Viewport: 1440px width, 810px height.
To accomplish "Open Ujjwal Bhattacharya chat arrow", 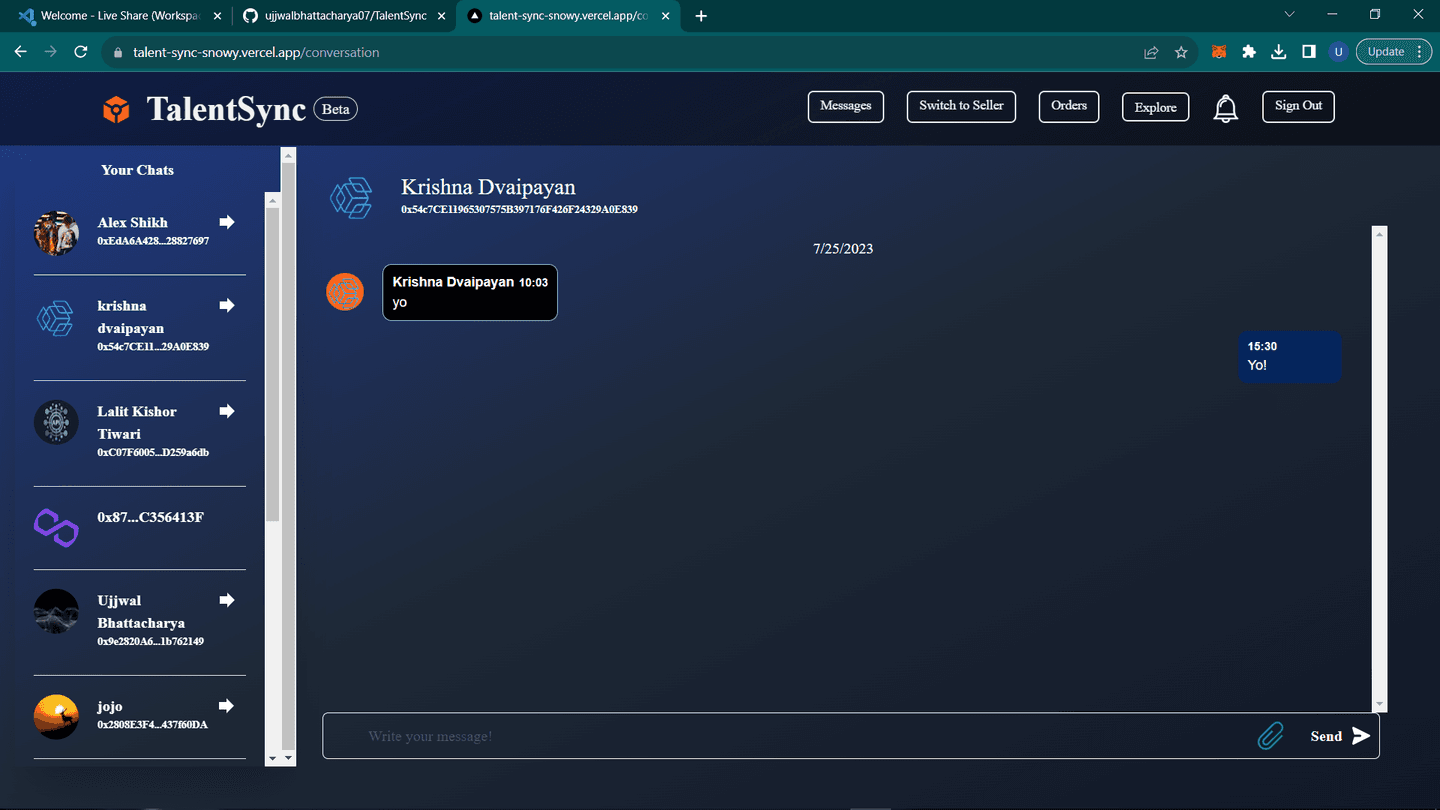I will point(227,600).
